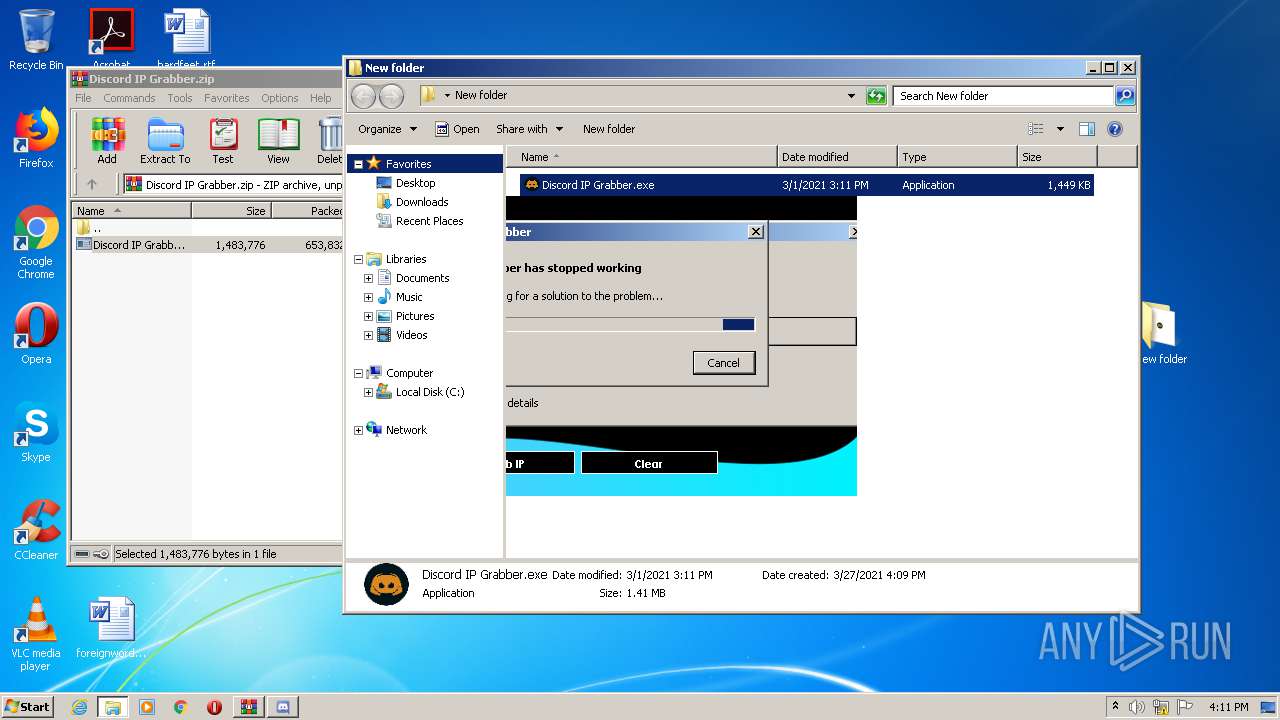Viewport: 1280px width, 720px height.
Task: Click the Test icon in WinRAR
Action: pos(223,141)
